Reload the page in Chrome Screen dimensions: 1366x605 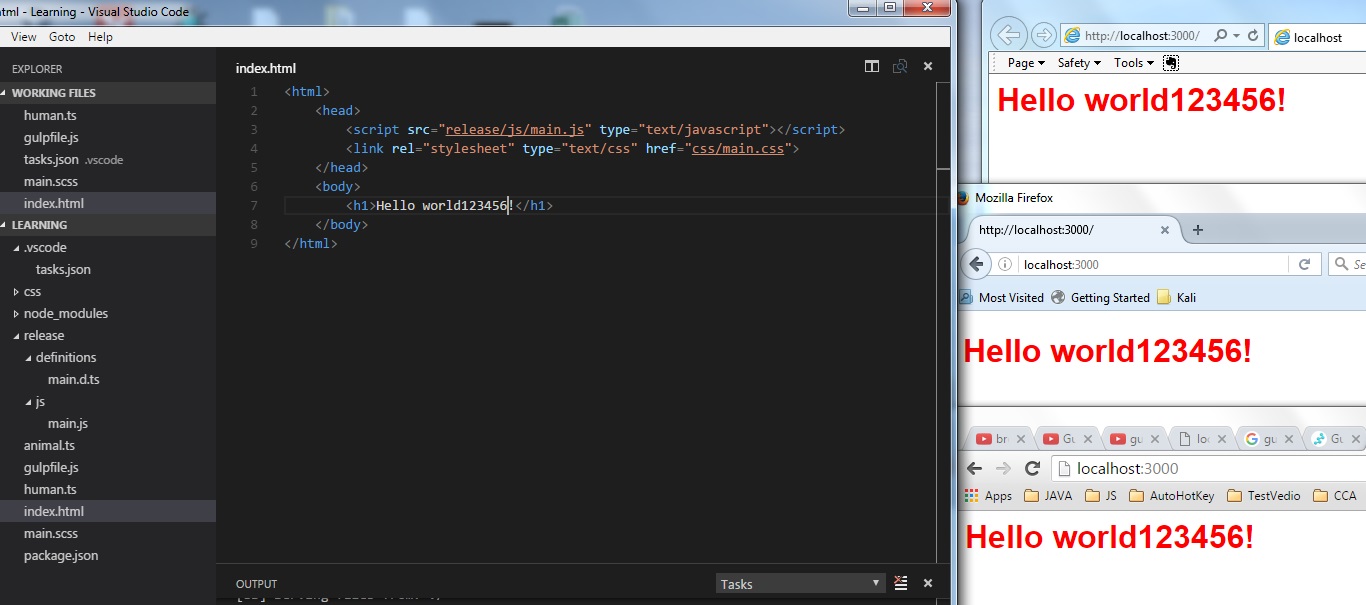[1033, 468]
